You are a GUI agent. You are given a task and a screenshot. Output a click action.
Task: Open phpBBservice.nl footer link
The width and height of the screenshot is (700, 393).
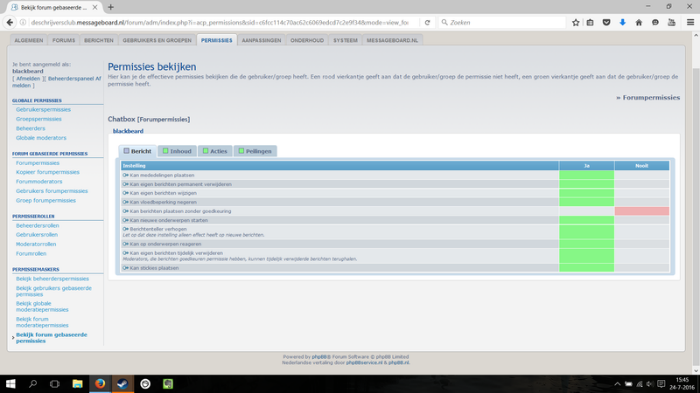coord(364,363)
